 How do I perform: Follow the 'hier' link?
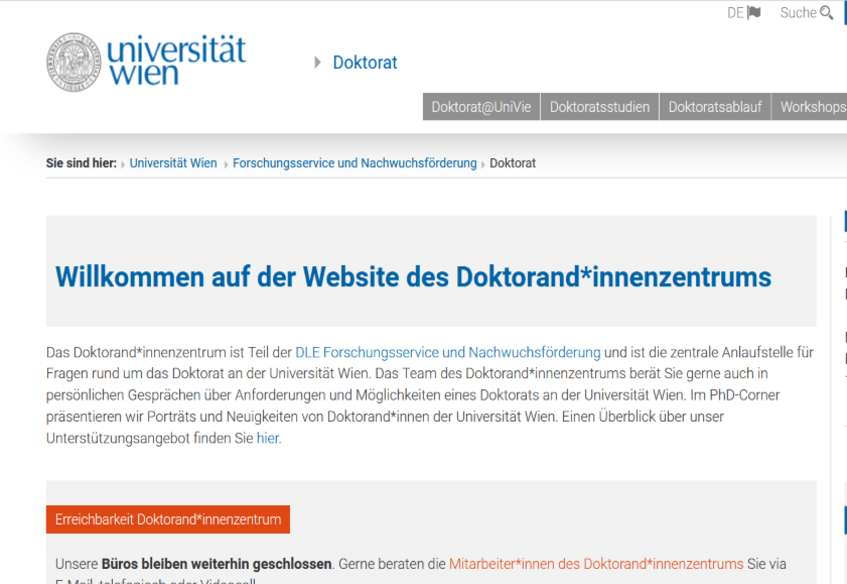point(268,438)
